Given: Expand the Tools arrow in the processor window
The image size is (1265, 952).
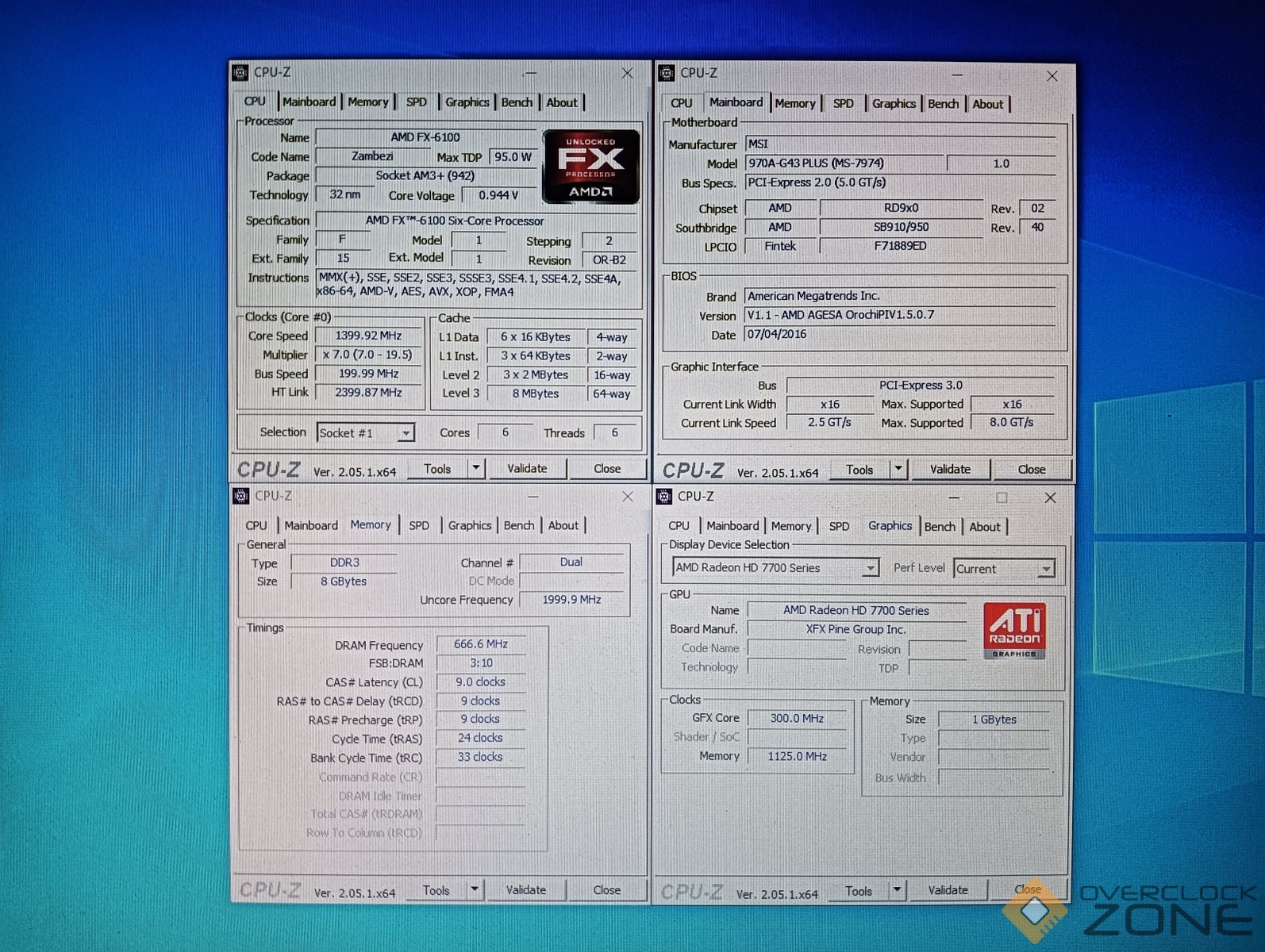Looking at the screenshot, I should click(475, 468).
